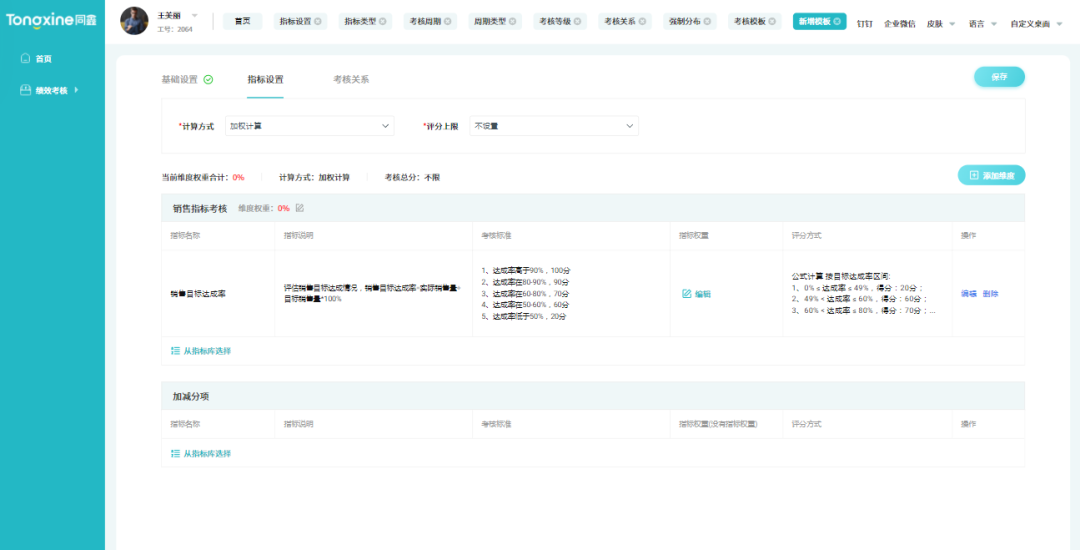Click 删除 link in the indicator row

[990, 294]
